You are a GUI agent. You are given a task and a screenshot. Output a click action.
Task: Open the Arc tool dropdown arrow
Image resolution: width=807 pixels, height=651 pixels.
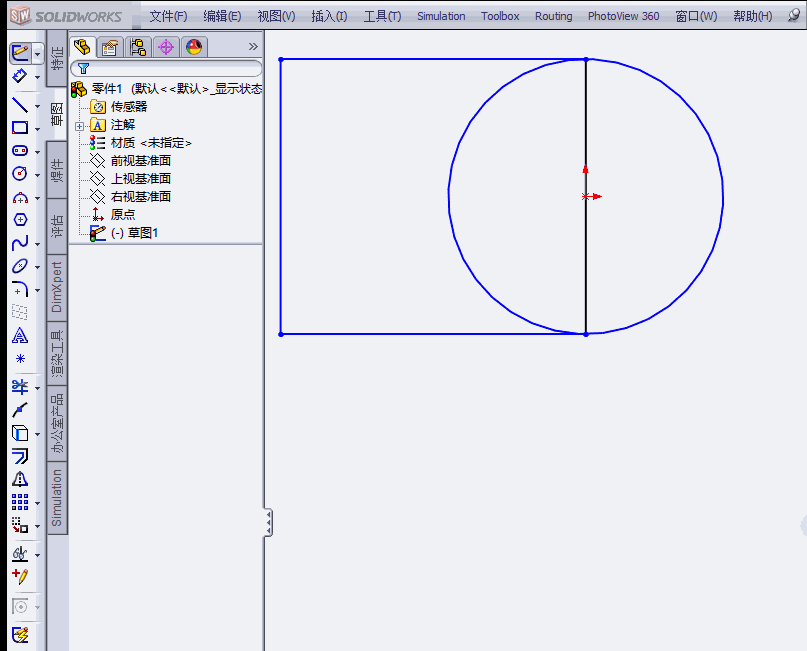38,198
